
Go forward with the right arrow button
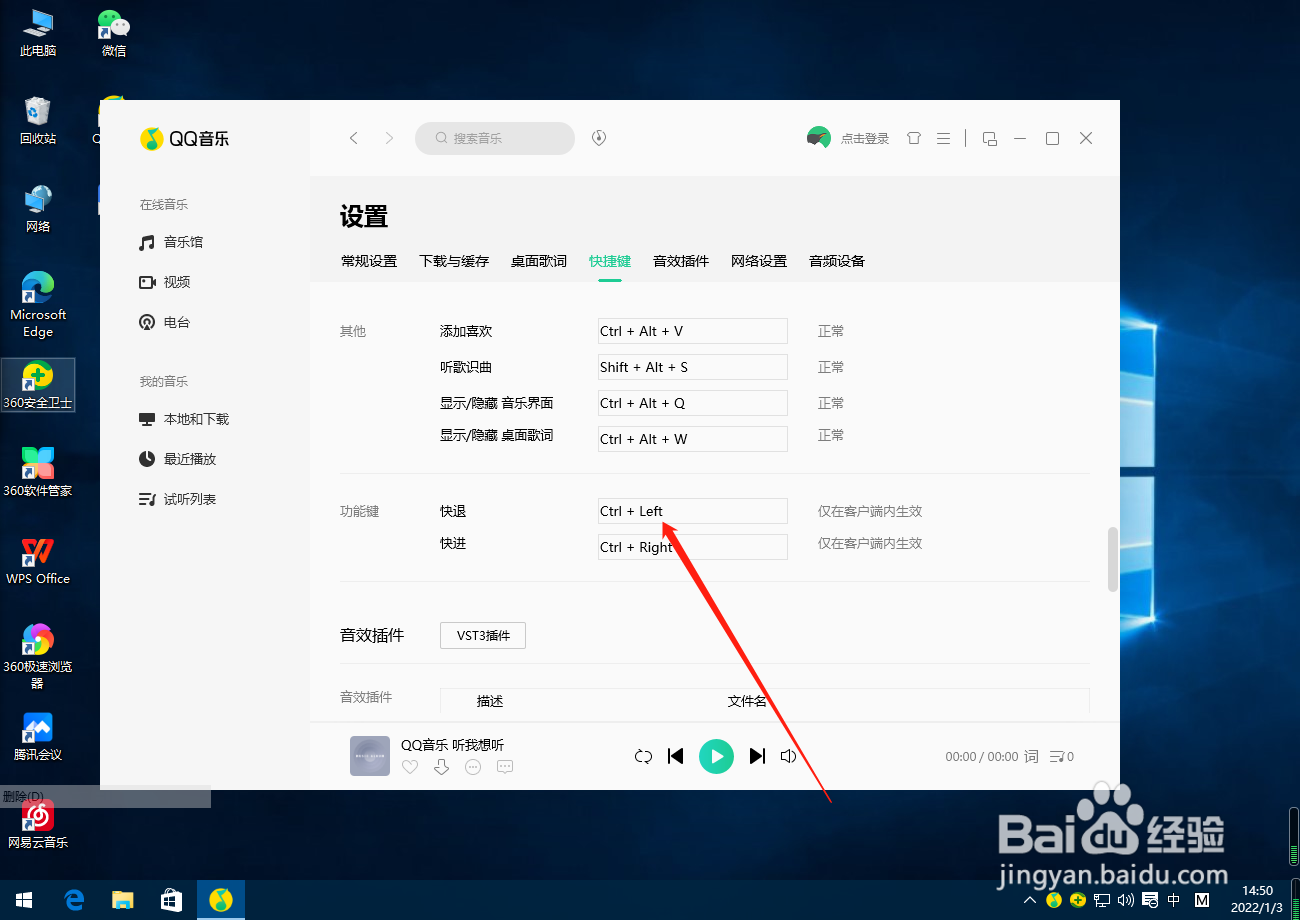coord(389,138)
